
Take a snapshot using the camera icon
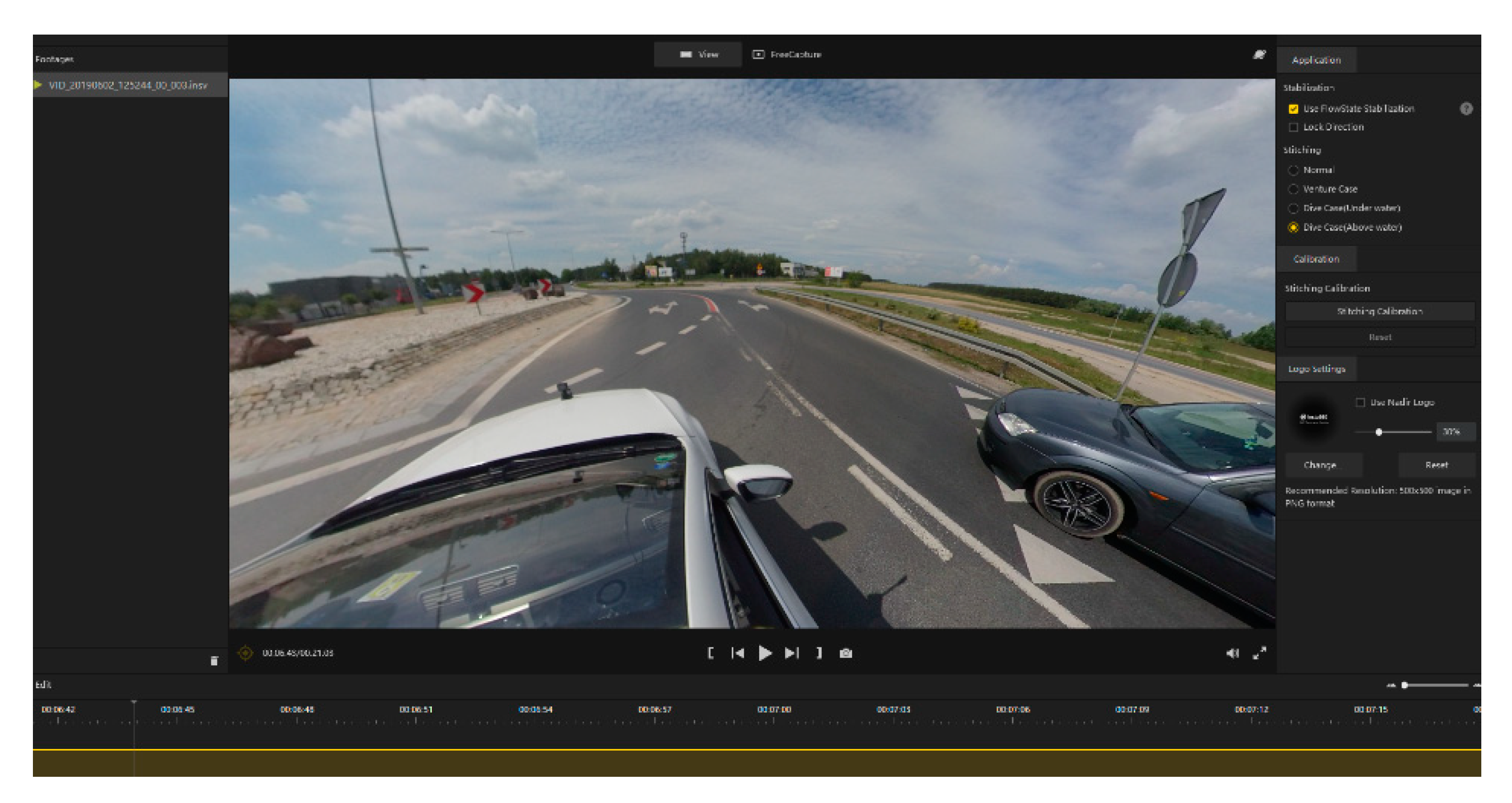point(846,653)
